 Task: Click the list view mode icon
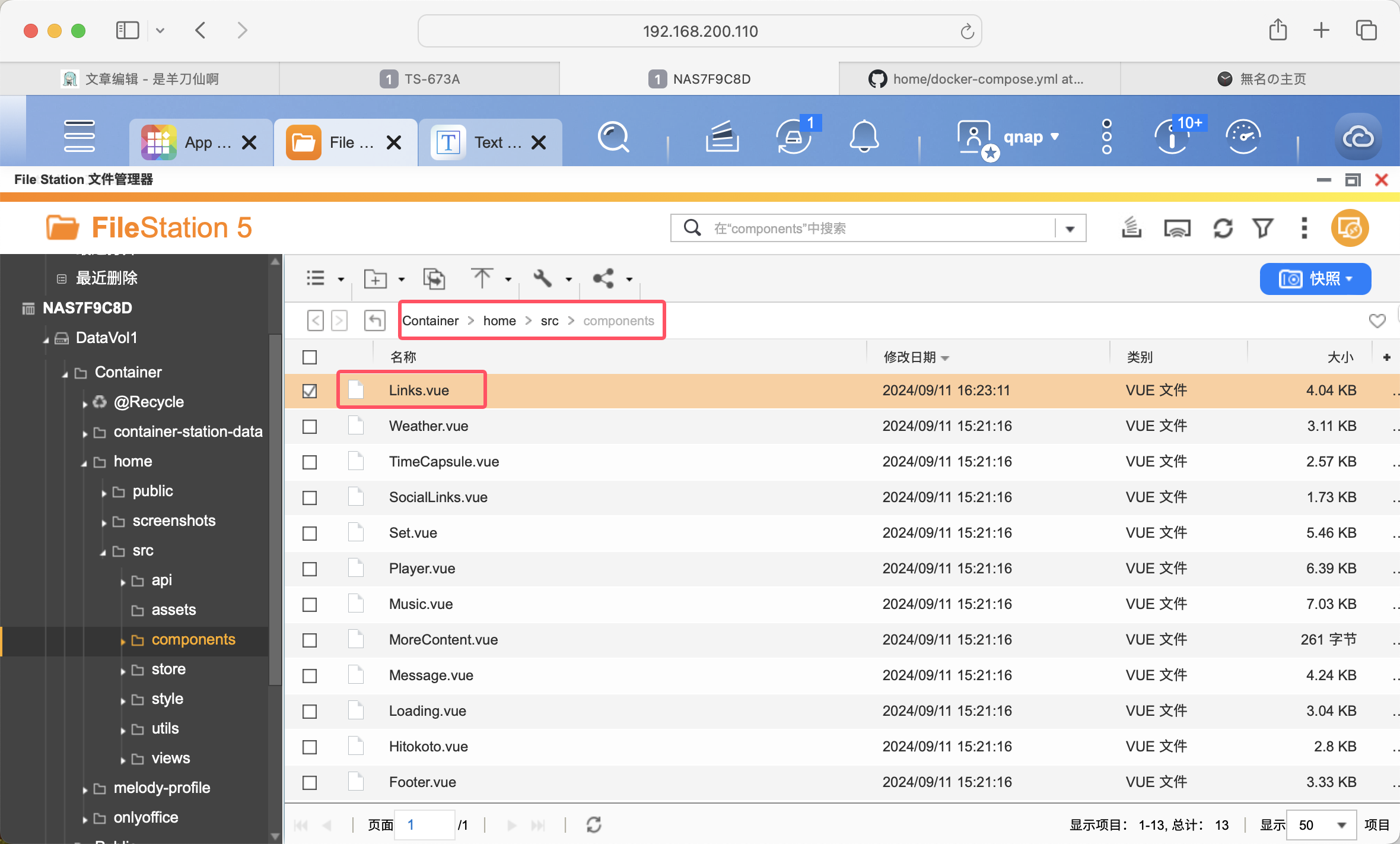(316, 278)
